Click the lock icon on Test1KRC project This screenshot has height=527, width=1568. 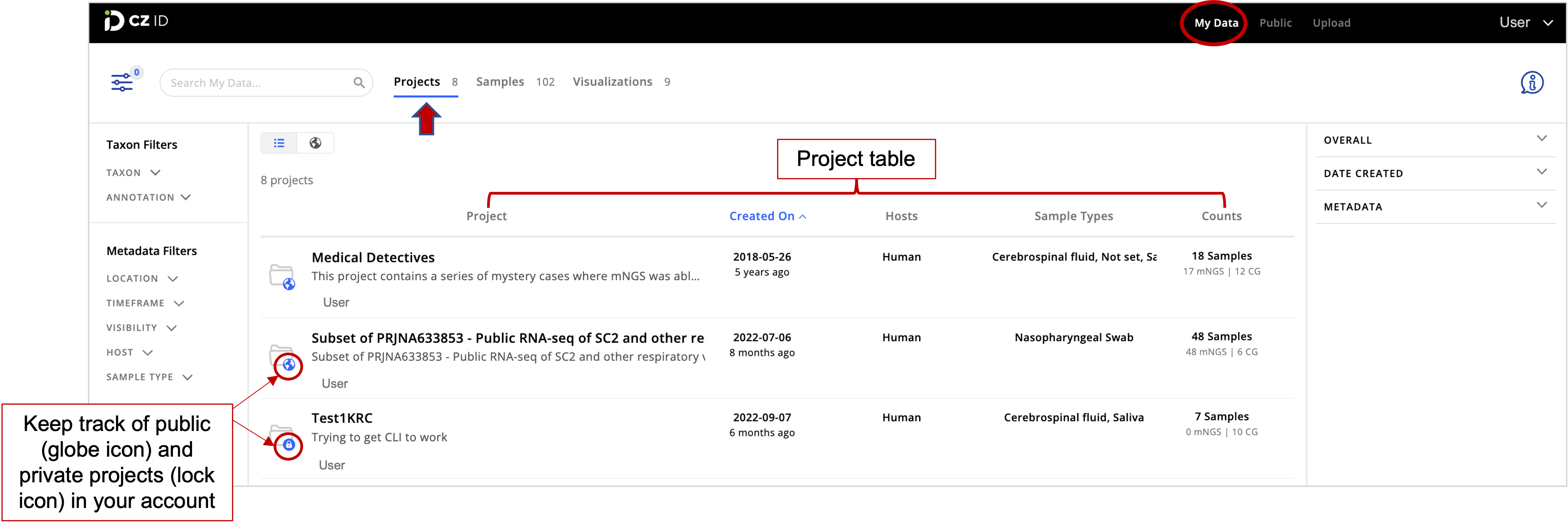click(x=289, y=445)
